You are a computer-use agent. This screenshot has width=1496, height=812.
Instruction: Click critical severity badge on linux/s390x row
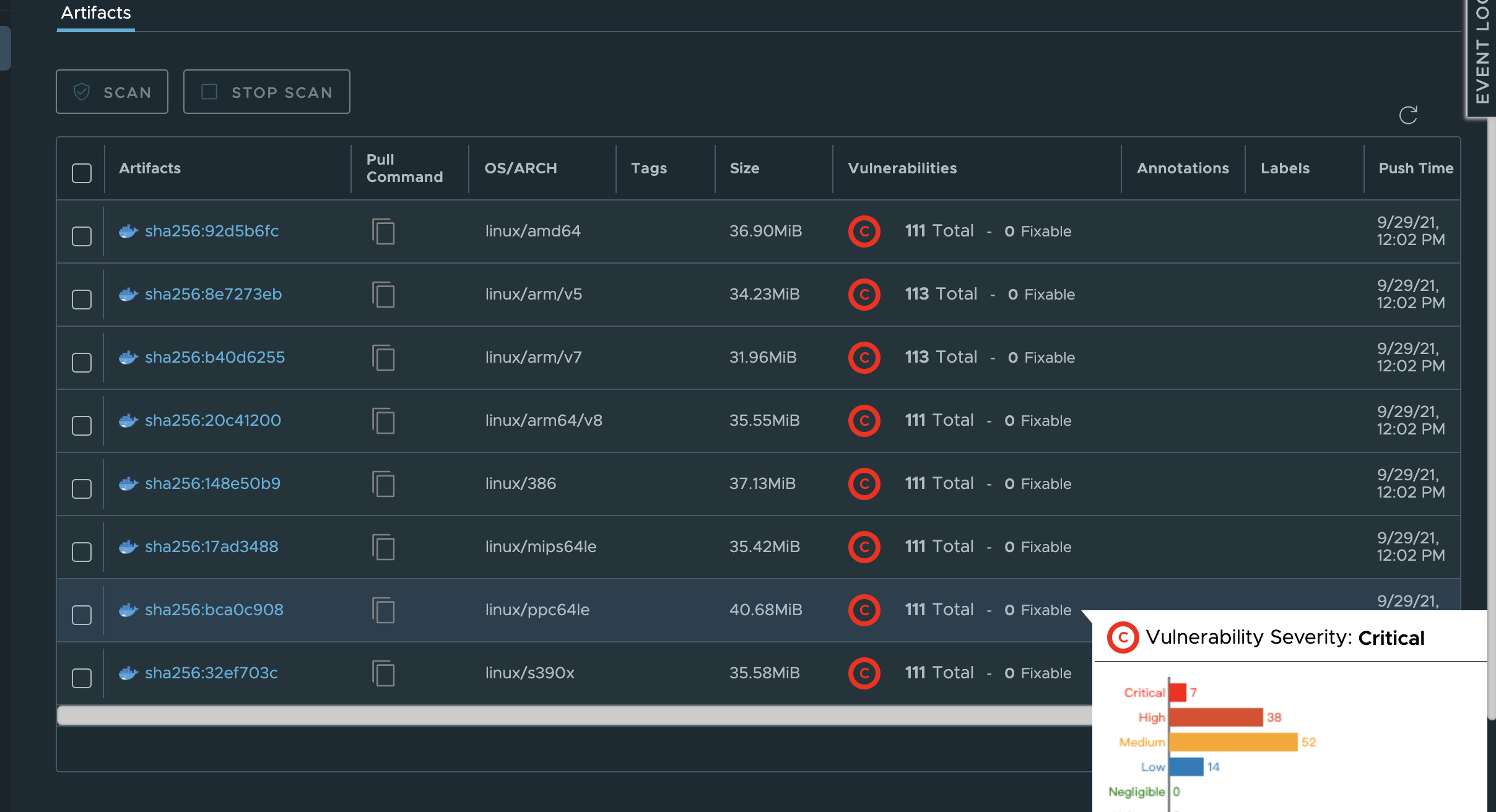click(x=864, y=673)
